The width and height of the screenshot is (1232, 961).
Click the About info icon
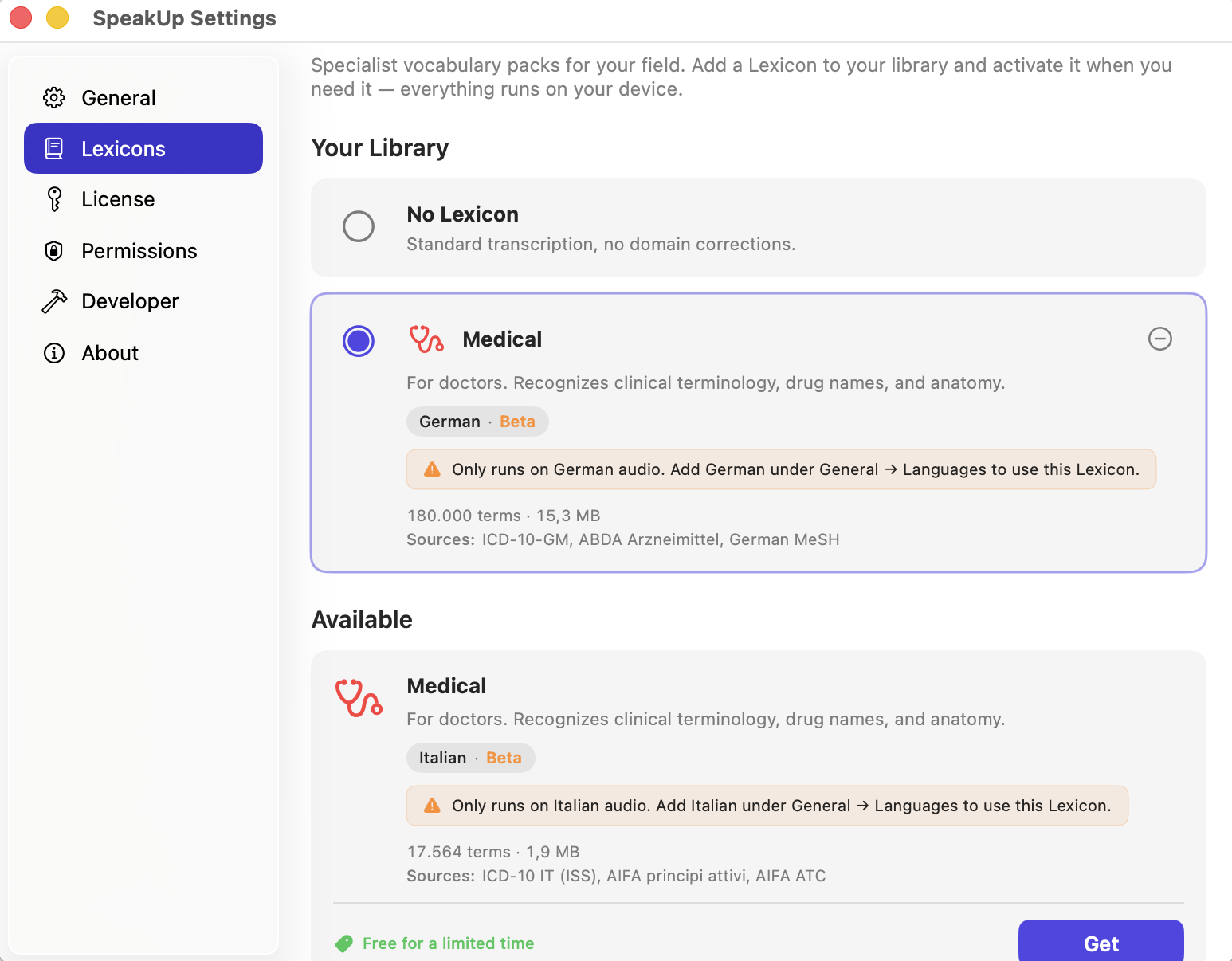[x=53, y=353]
